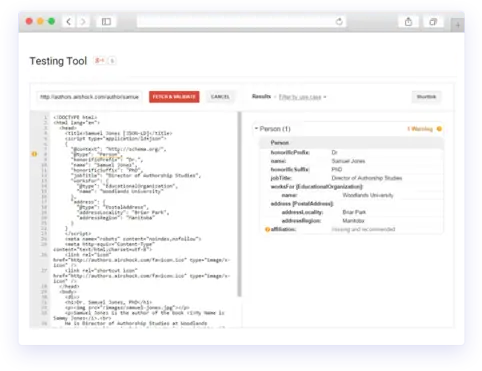
Task: Click the addressRegion Manitoba row
Action: (x=352, y=221)
